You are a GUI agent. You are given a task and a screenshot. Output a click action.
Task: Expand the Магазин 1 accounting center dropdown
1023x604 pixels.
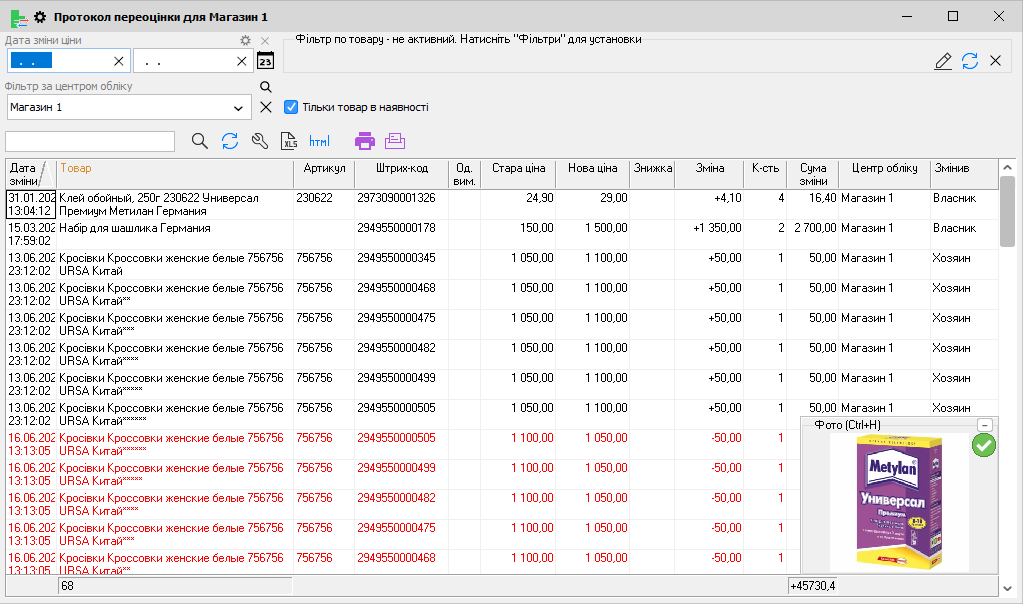pos(239,107)
